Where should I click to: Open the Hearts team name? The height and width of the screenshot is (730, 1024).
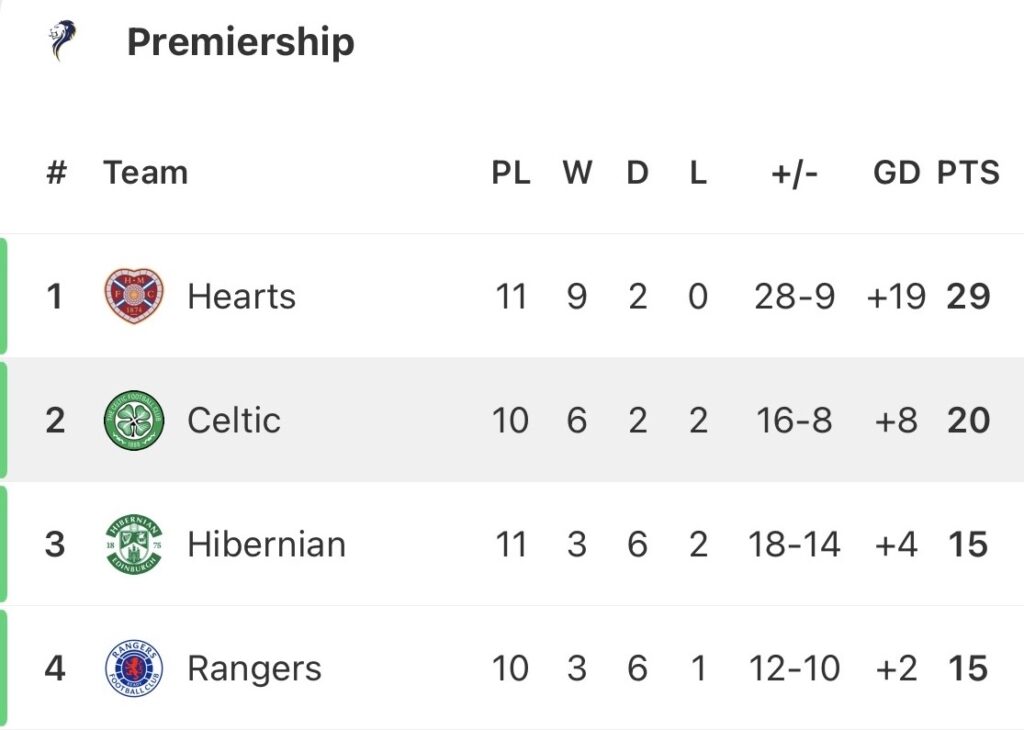pyautogui.click(x=241, y=297)
